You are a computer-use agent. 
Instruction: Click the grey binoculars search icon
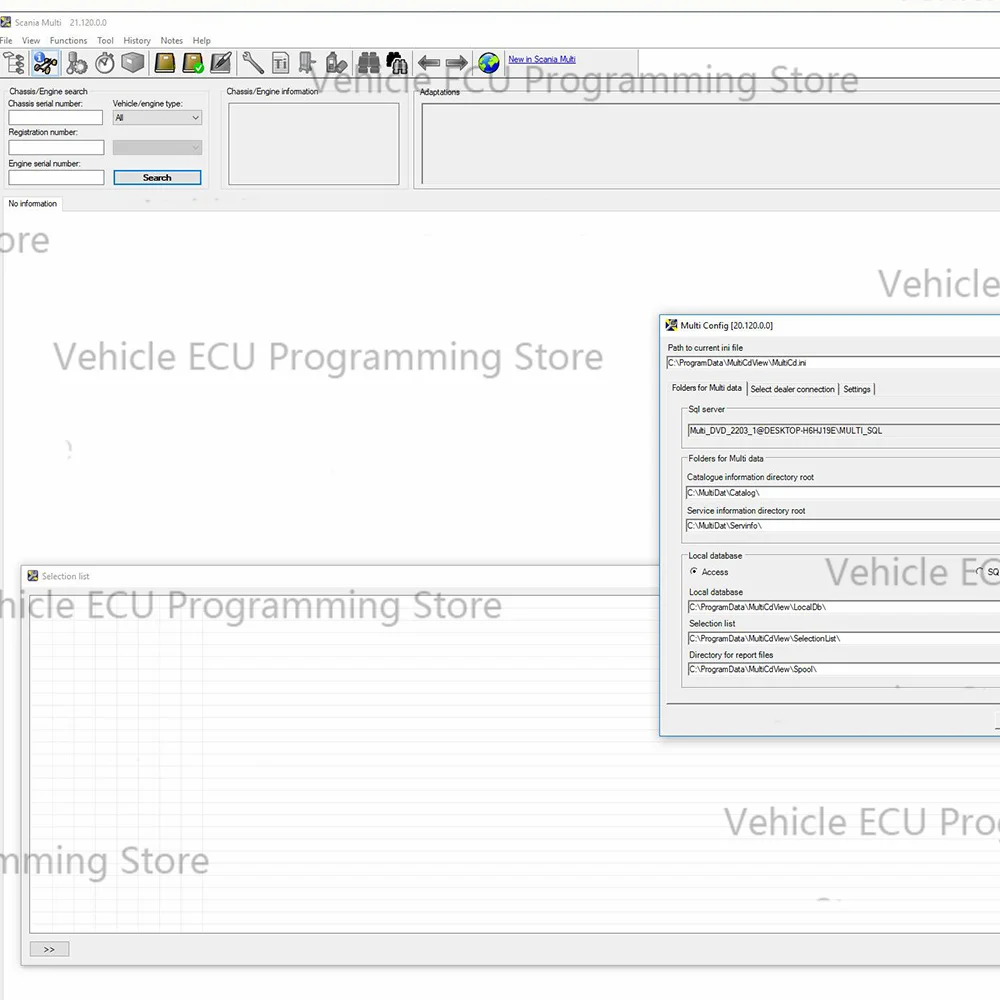click(369, 63)
